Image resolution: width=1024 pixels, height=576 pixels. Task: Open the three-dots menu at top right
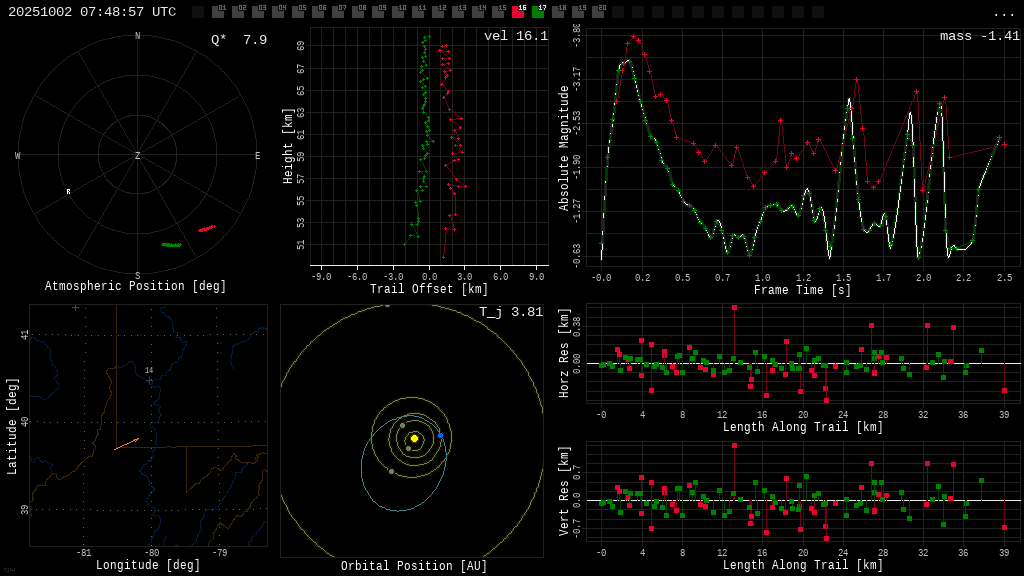pos(1003,13)
